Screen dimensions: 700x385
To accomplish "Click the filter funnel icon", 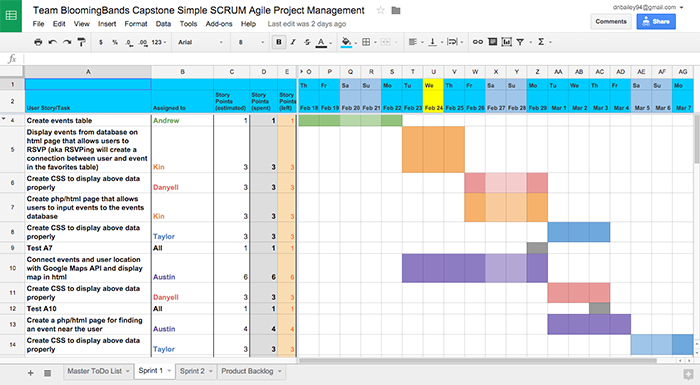I will pos(520,42).
